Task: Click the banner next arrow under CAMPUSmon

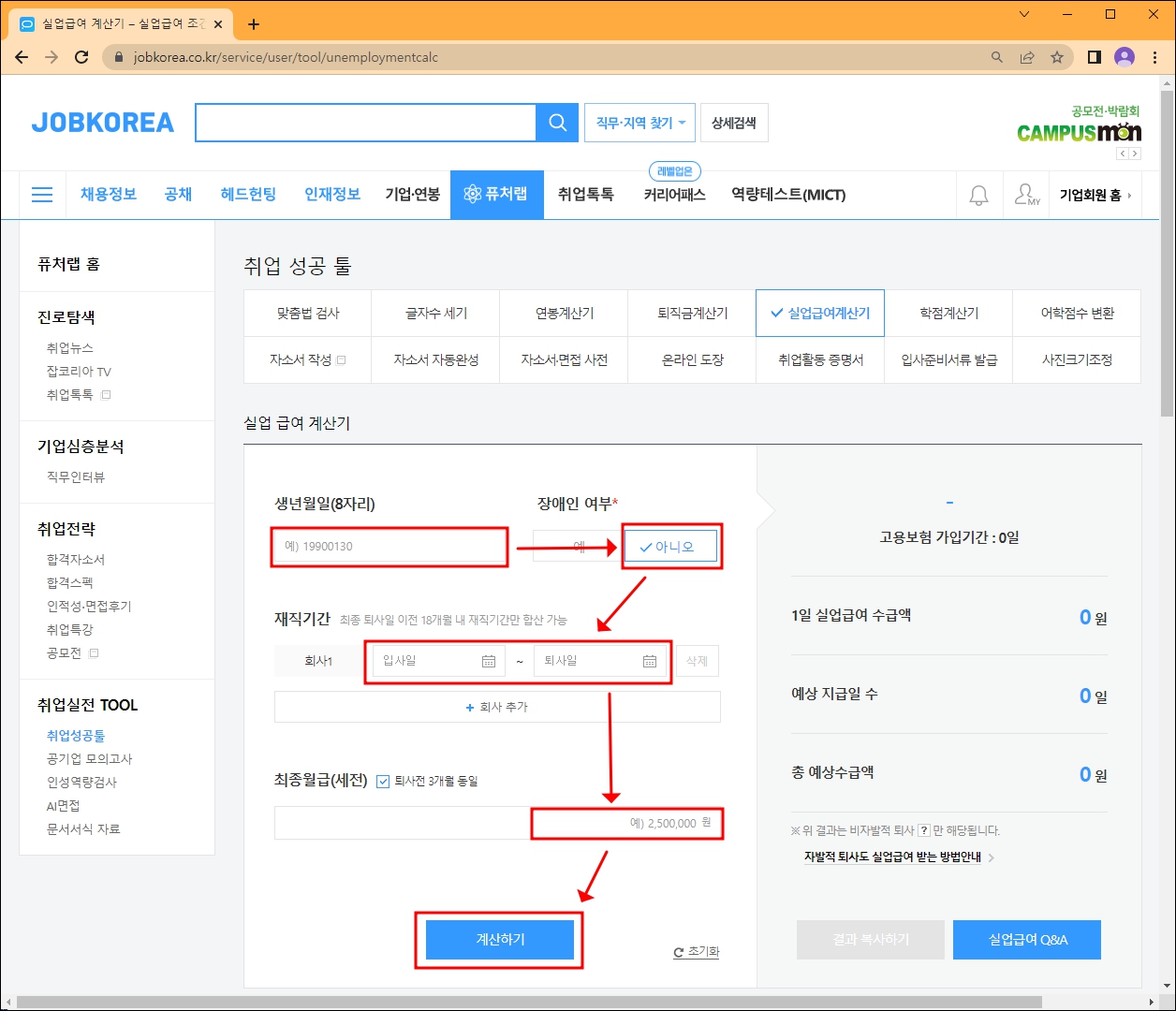Action: [x=1135, y=154]
